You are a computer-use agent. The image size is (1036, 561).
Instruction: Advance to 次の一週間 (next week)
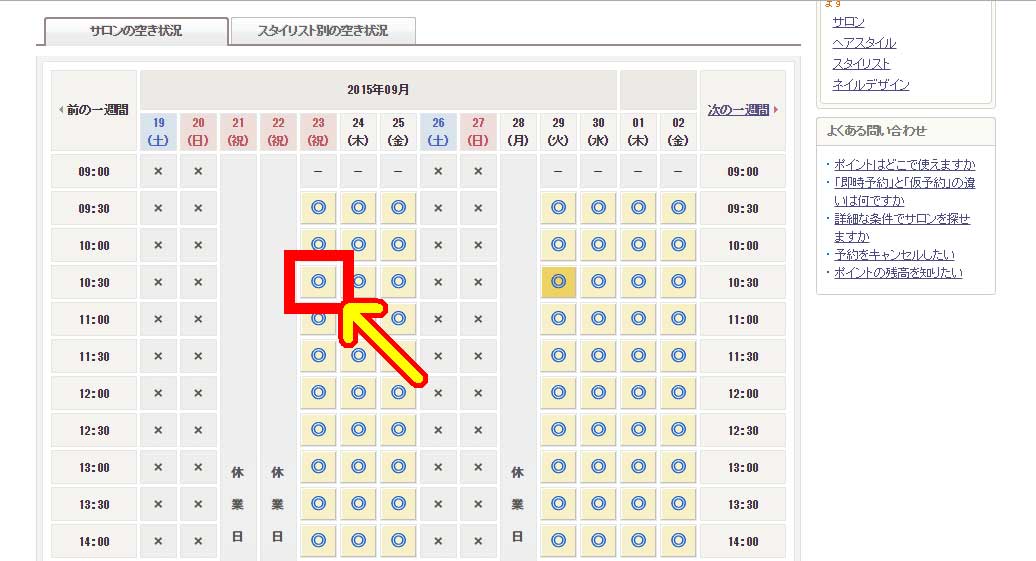742,109
